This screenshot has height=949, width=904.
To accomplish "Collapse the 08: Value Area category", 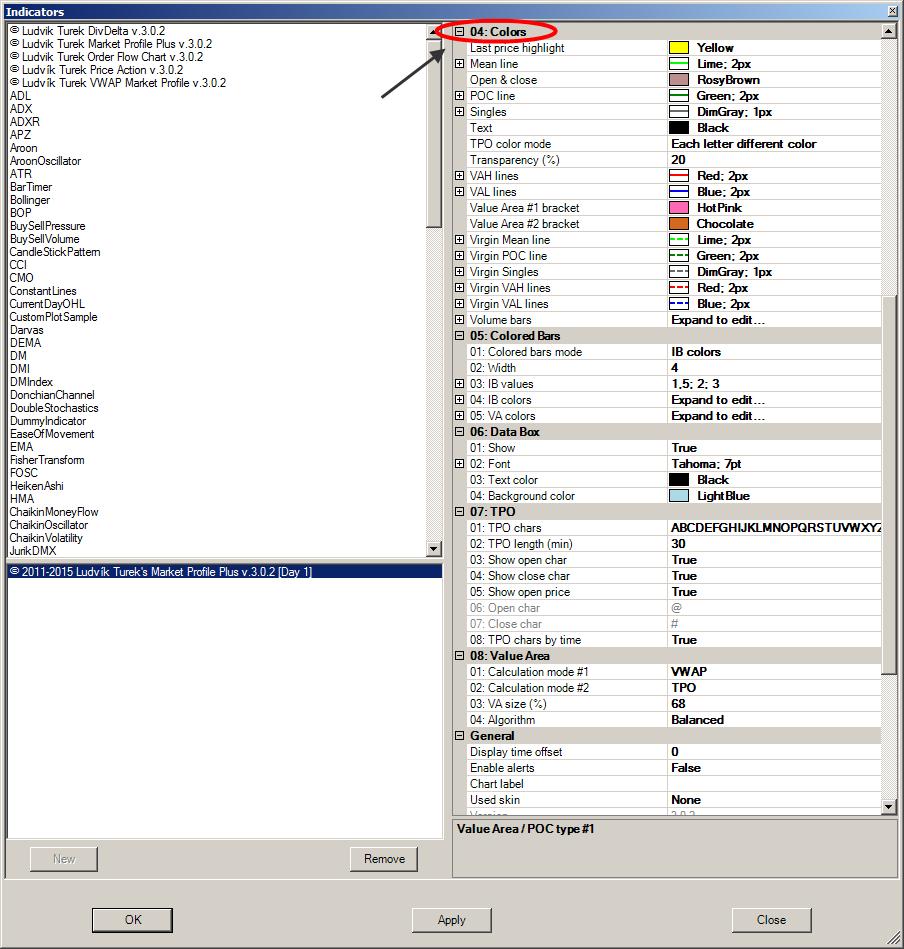I will [x=459, y=655].
